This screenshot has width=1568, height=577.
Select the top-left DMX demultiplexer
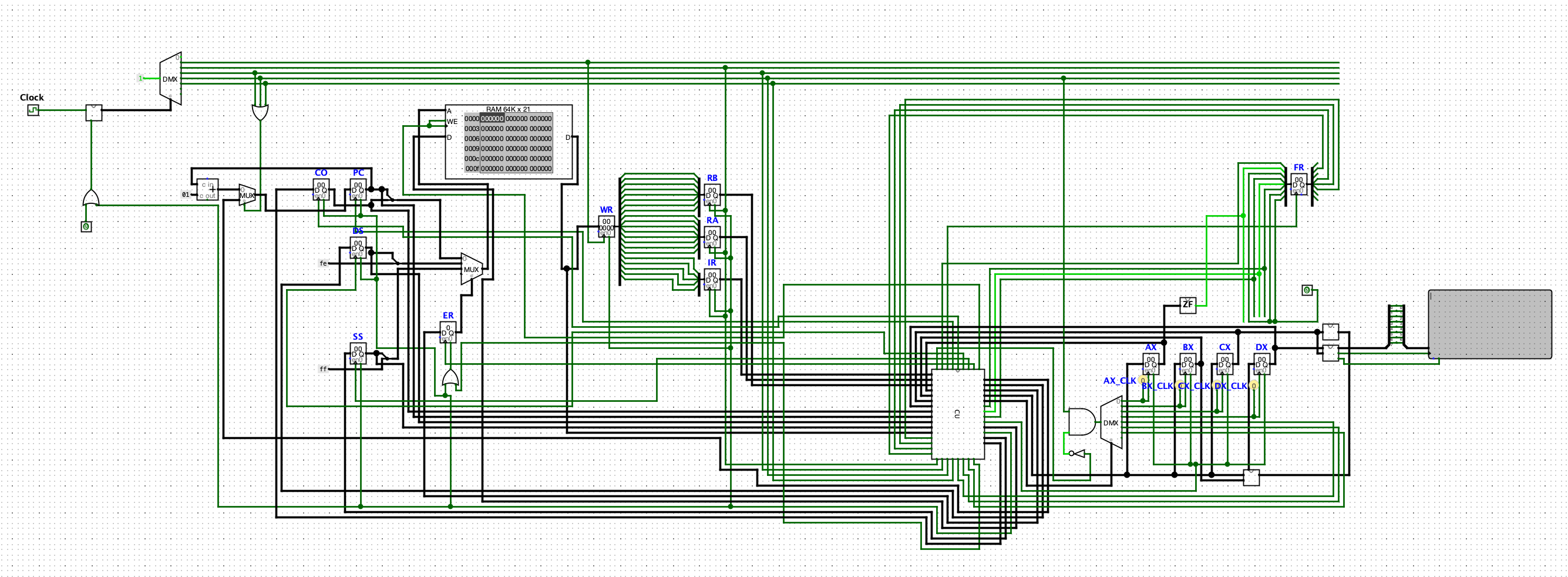[170, 79]
